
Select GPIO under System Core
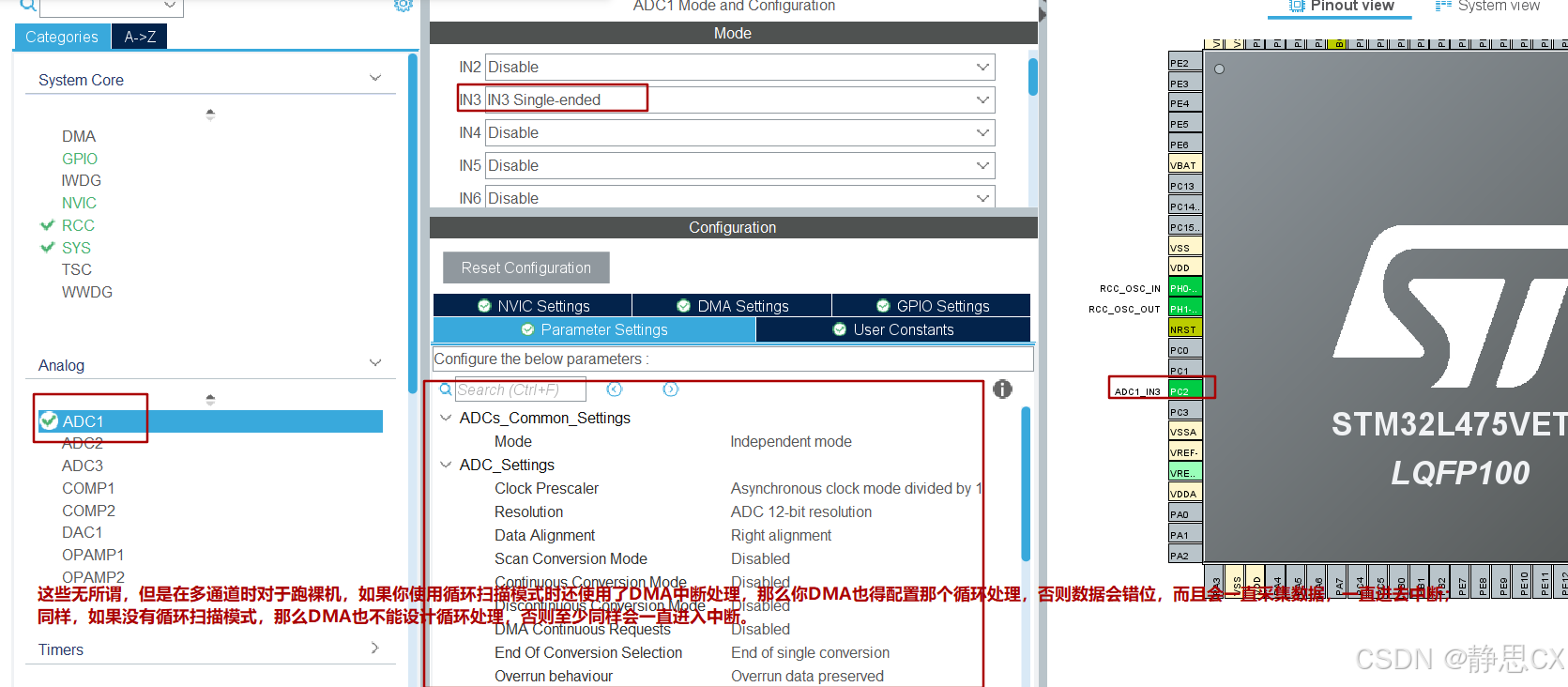[x=80, y=159]
